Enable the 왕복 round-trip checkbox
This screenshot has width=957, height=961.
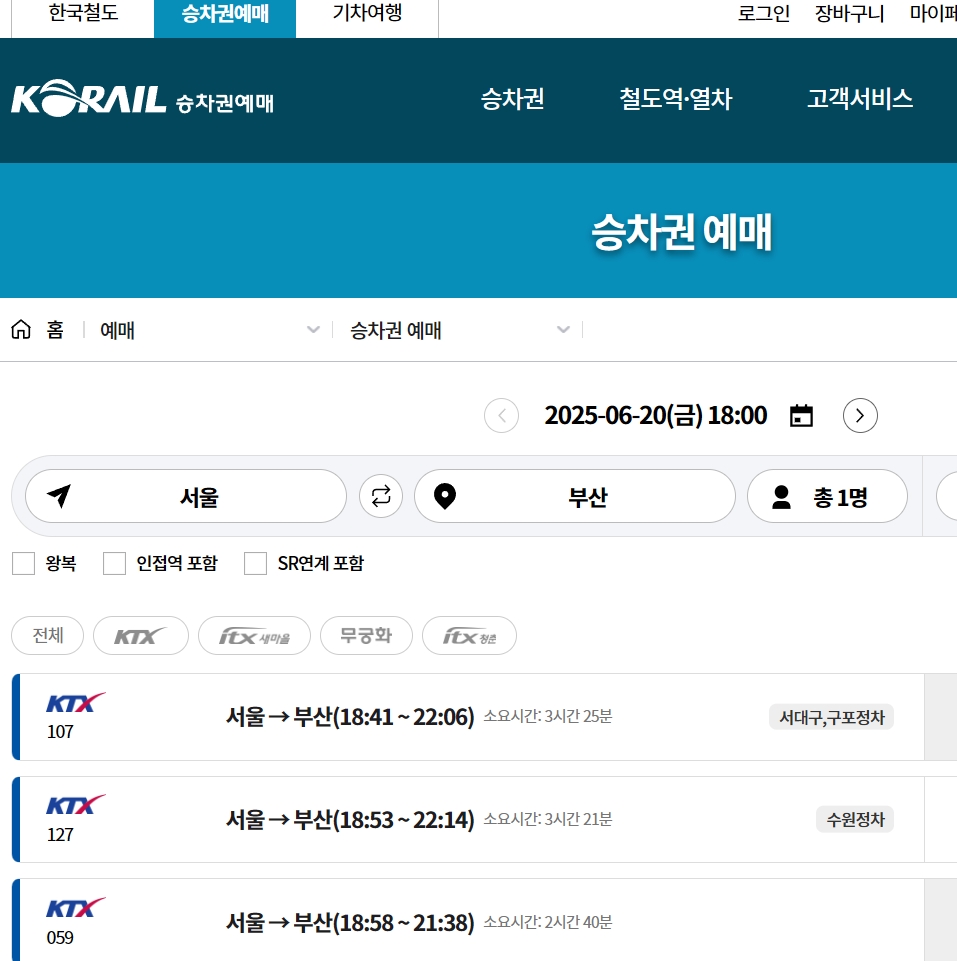click(x=23, y=563)
